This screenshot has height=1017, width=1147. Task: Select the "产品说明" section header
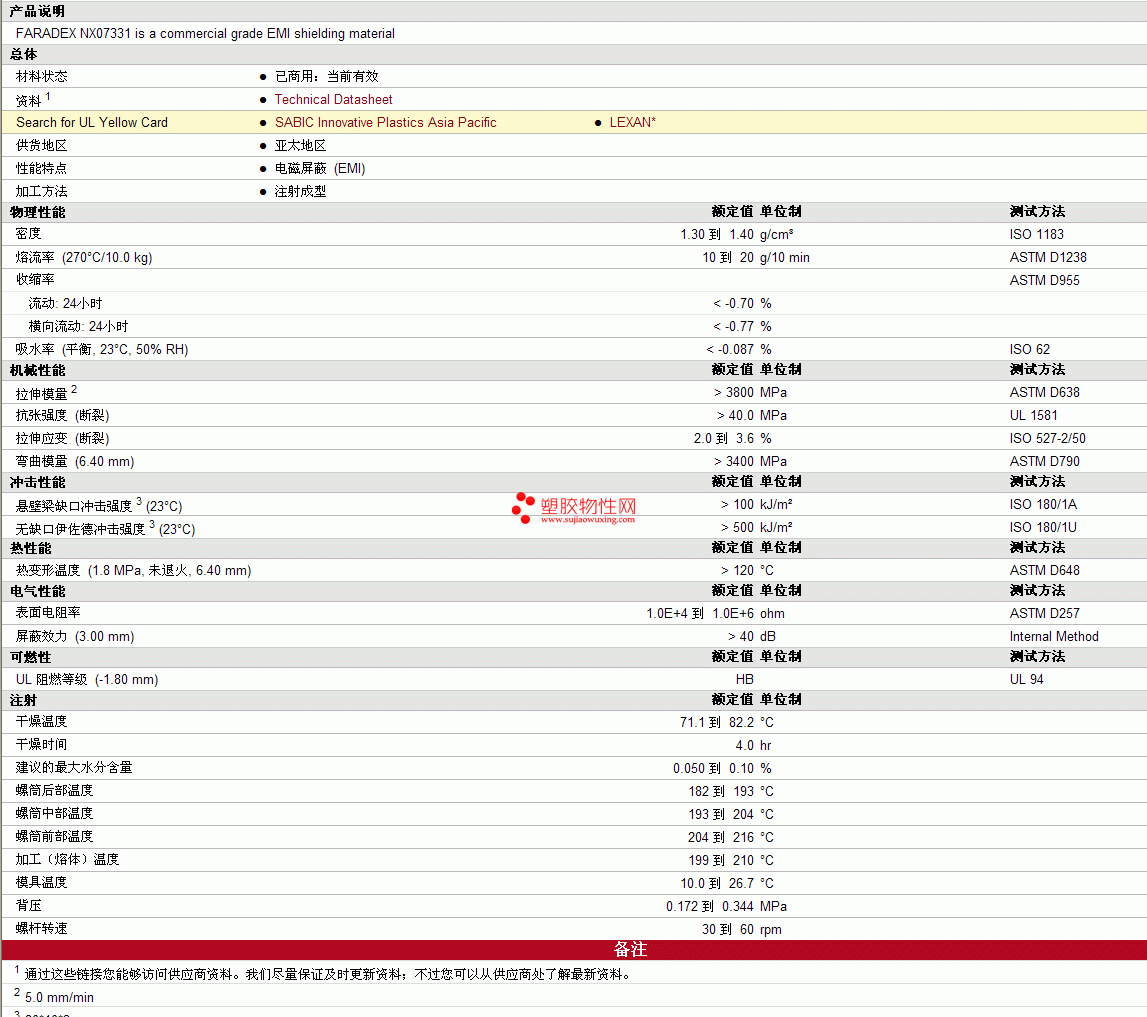click(x=37, y=11)
